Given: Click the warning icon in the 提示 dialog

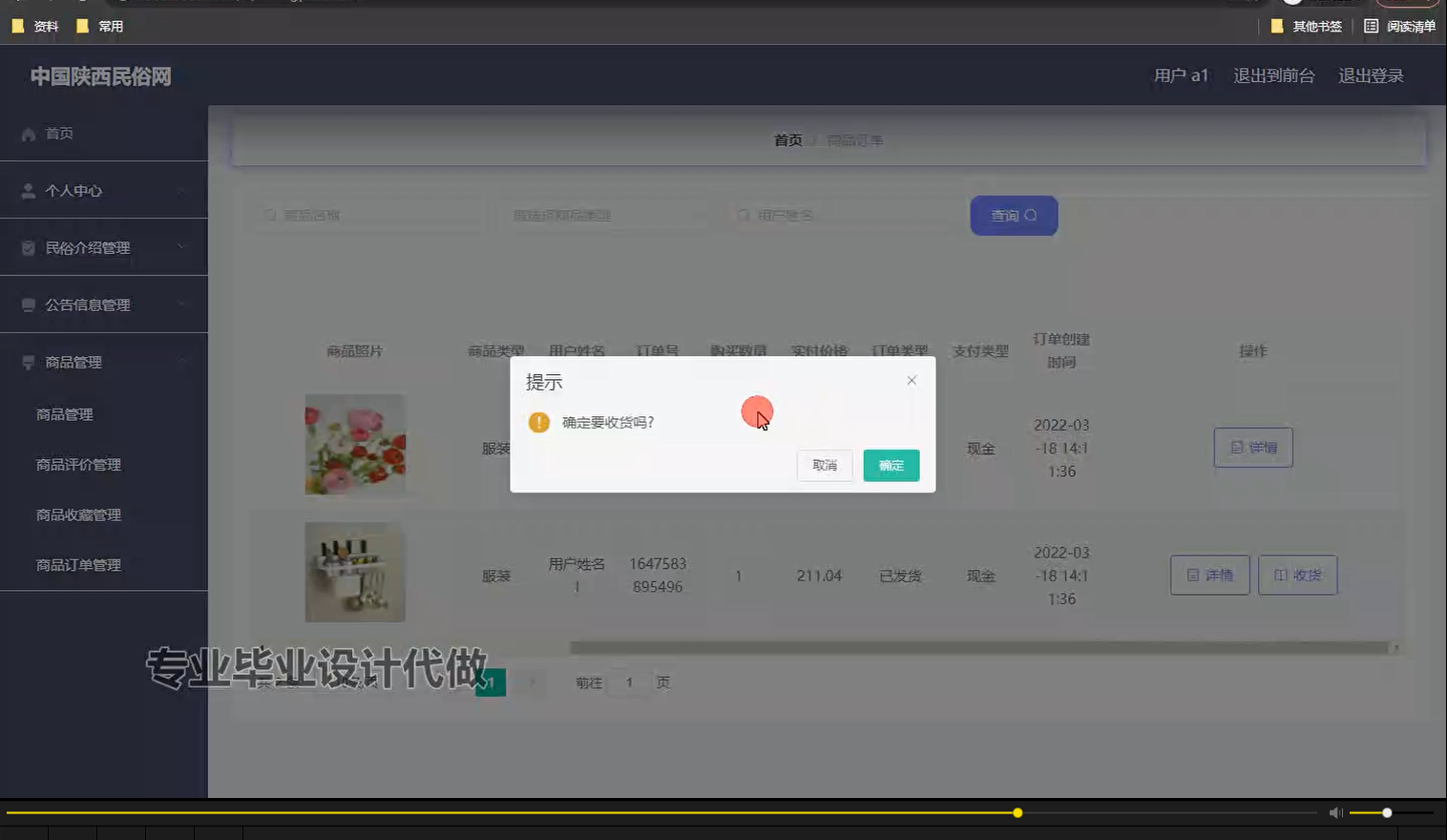Looking at the screenshot, I should coord(538,421).
